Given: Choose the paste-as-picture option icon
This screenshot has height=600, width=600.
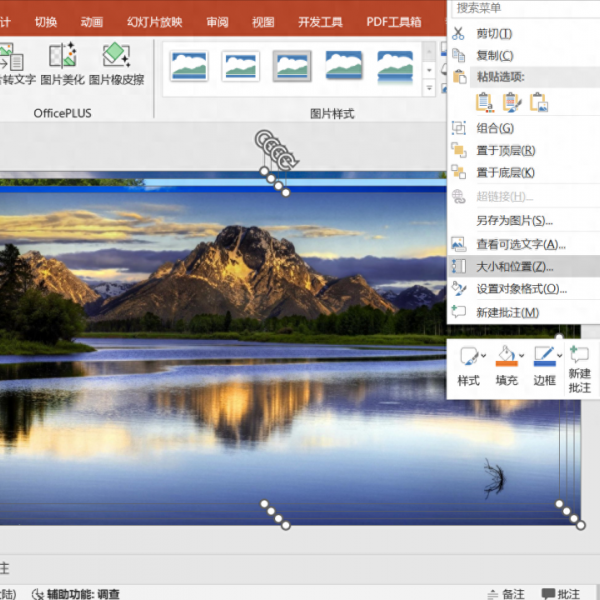Looking at the screenshot, I should pos(539,101).
